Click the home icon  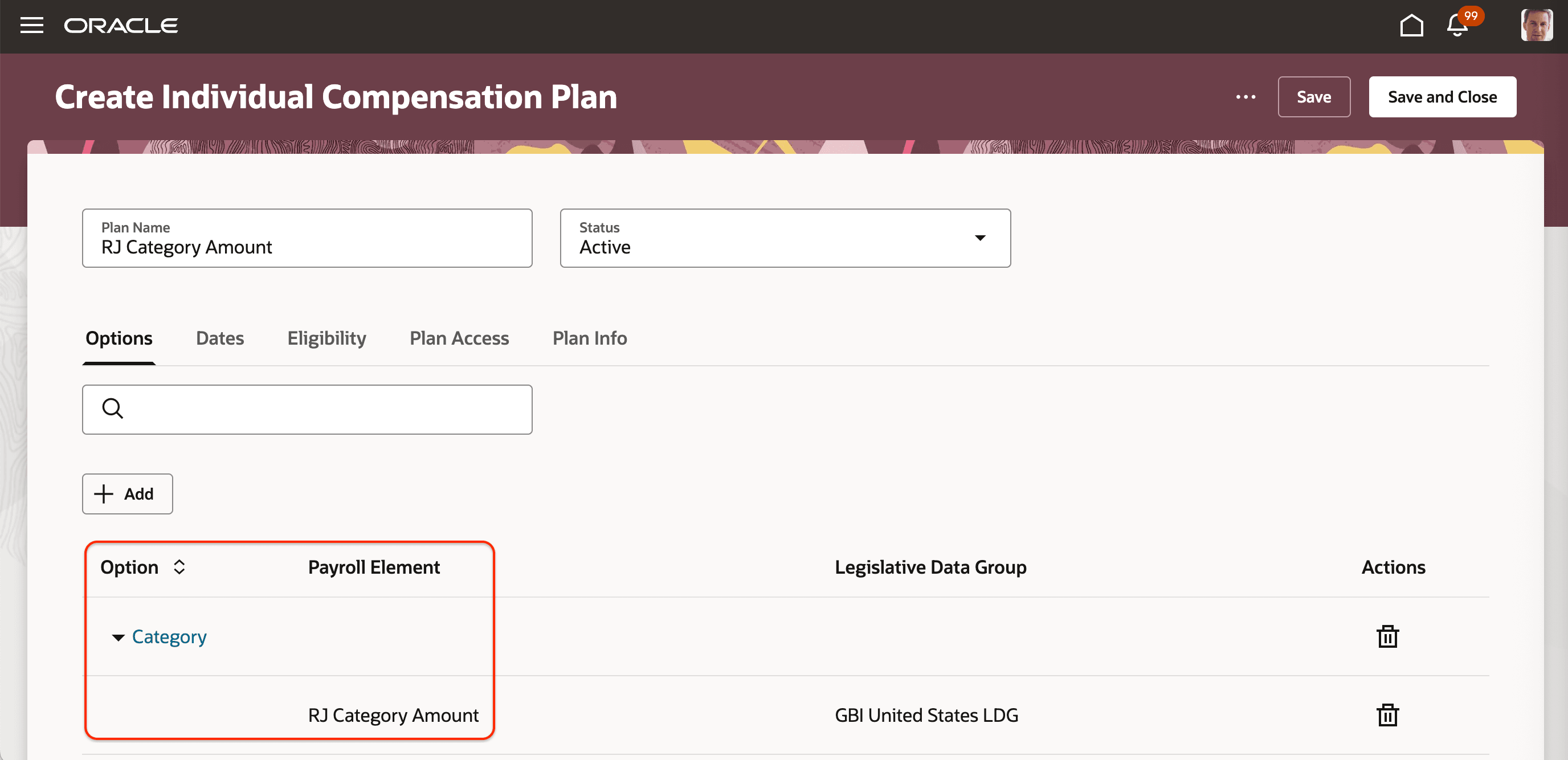1412,26
